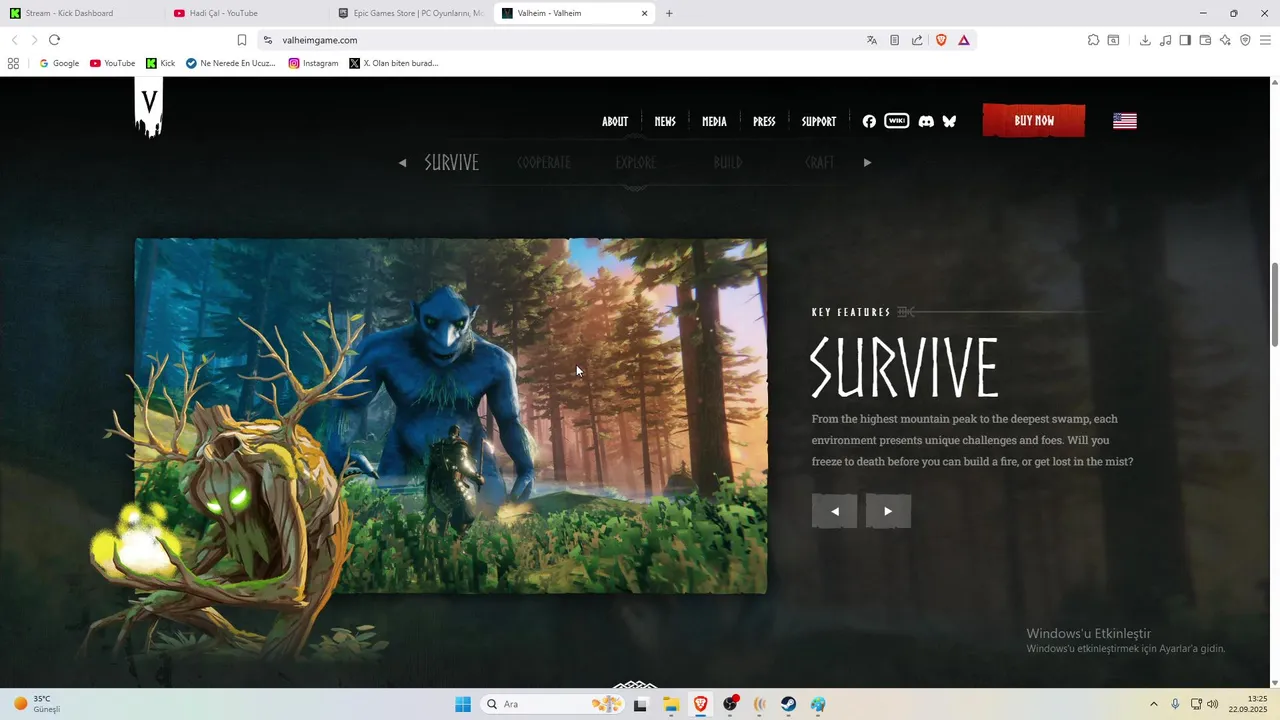Select the CRAFT feature tab
Screen dimensions: 1280x720
tap(819, 162)
